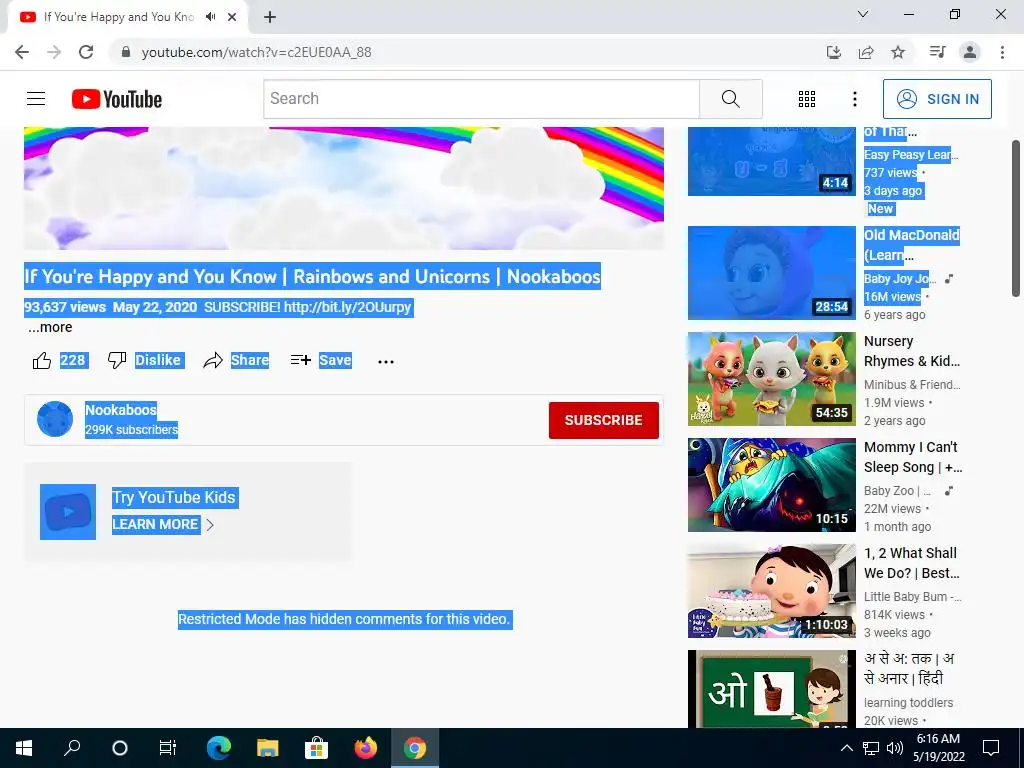The image size is (1024, 768).
Task: Open a new browser tab
Action: coord(270,18)
